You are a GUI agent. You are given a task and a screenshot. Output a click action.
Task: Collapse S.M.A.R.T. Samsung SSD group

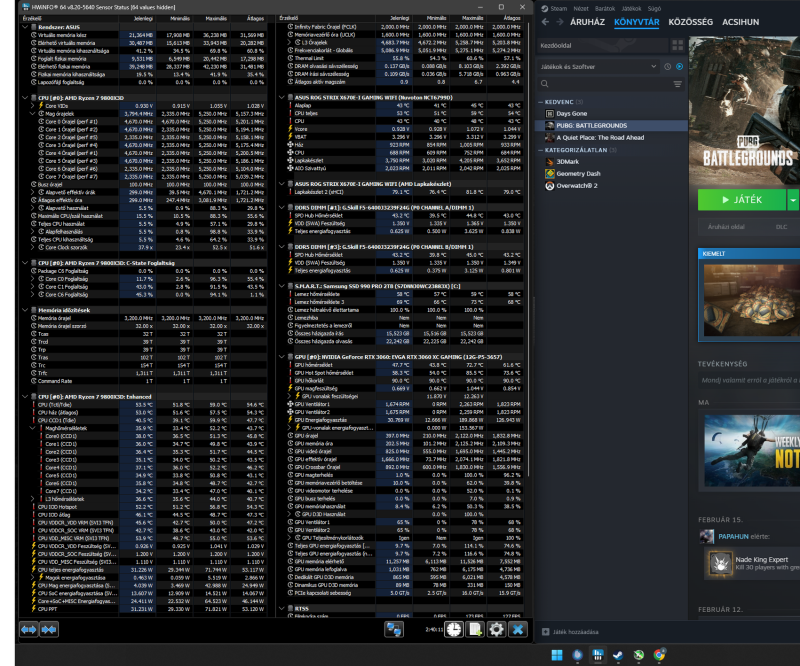281,286
